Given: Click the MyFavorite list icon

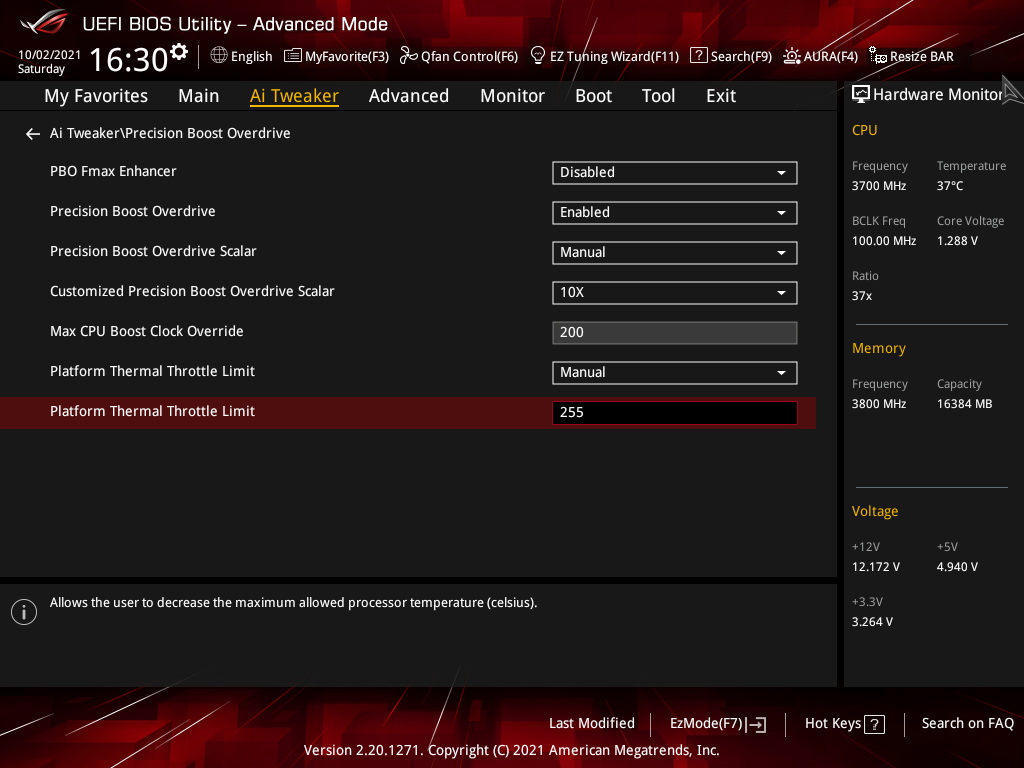Looking at the screenshot, I should tap(293, 56).
